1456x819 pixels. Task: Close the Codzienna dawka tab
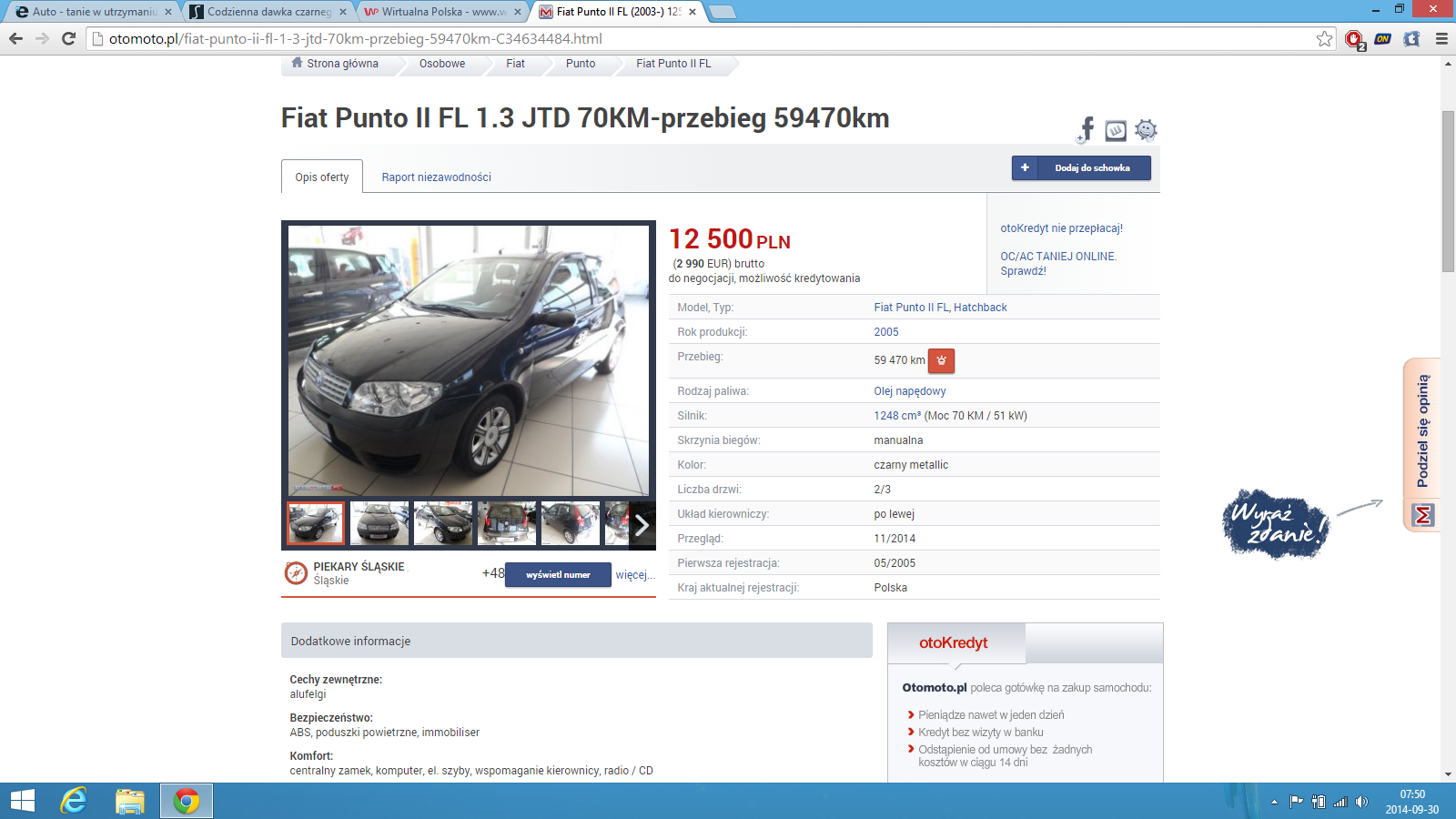343,12
